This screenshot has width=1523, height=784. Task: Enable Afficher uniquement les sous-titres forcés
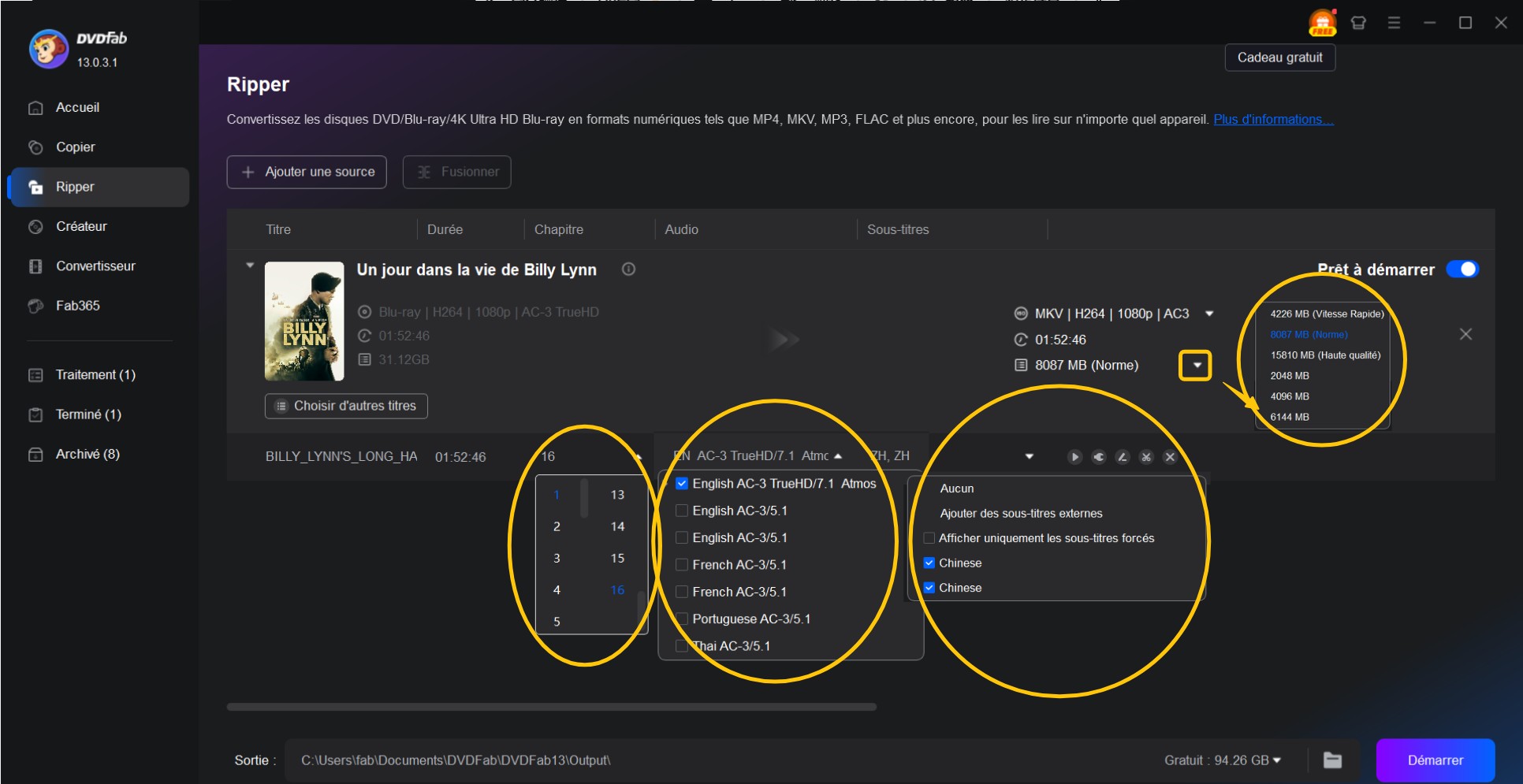pyautogui.click(x=929, y=538)
